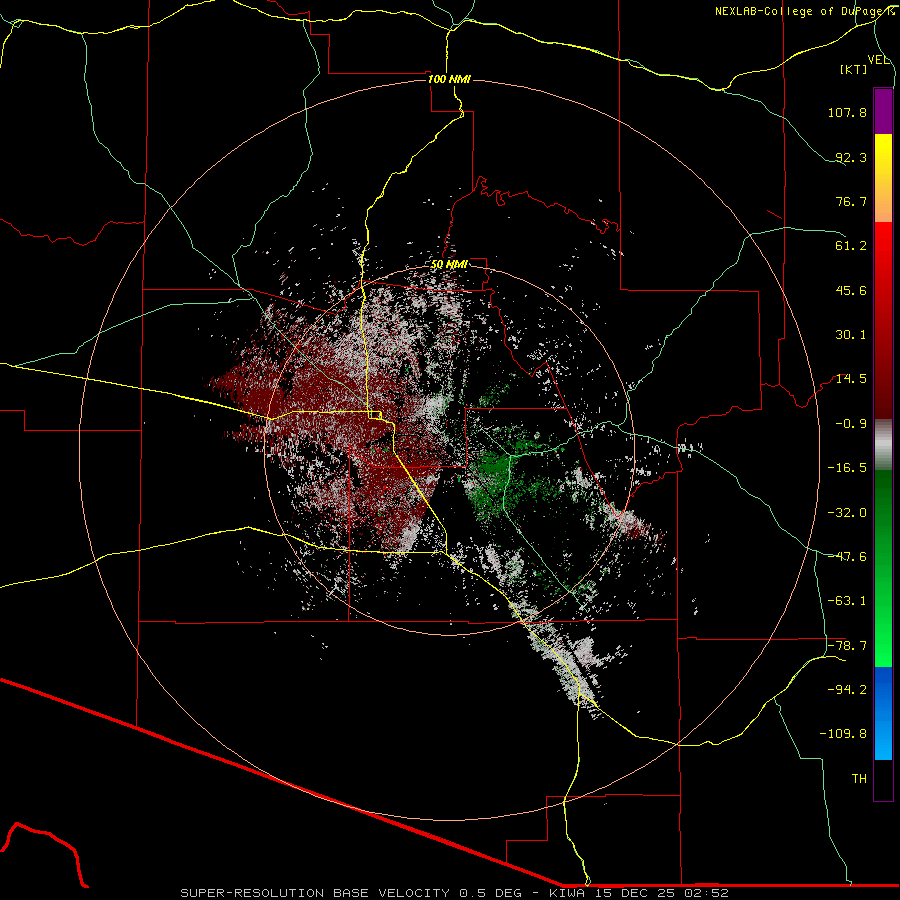Click the 45.6 legend value

(851, 290)
